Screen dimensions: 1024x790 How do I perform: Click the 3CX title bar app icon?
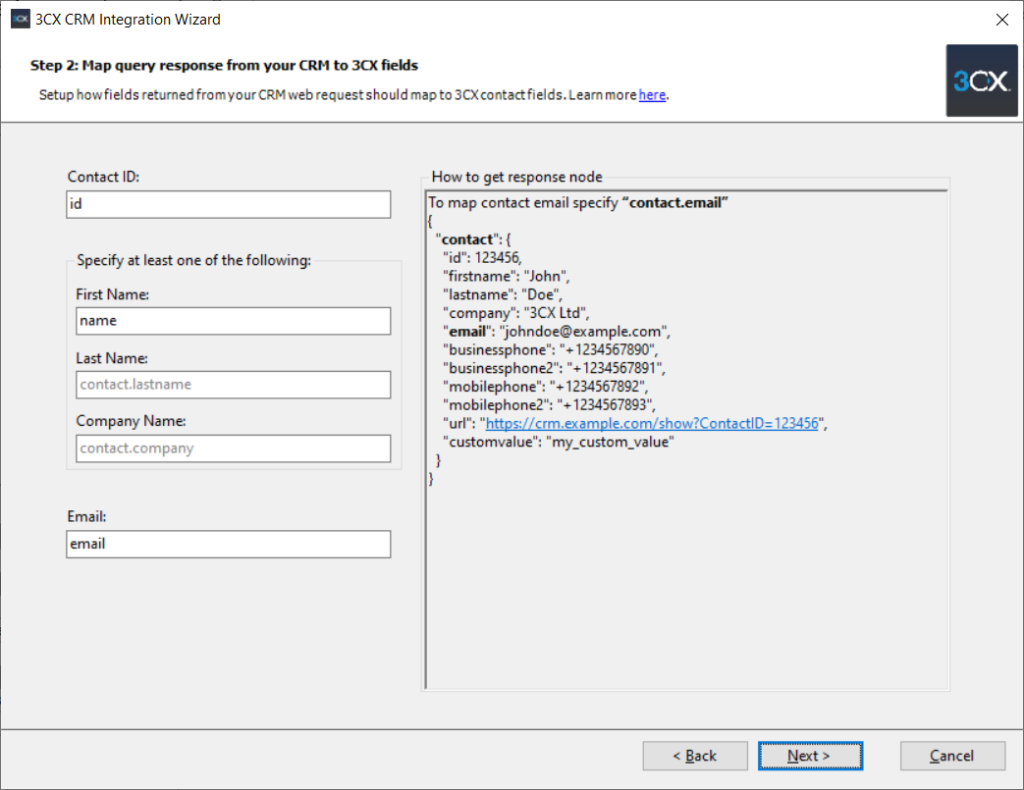click(20, 19)
